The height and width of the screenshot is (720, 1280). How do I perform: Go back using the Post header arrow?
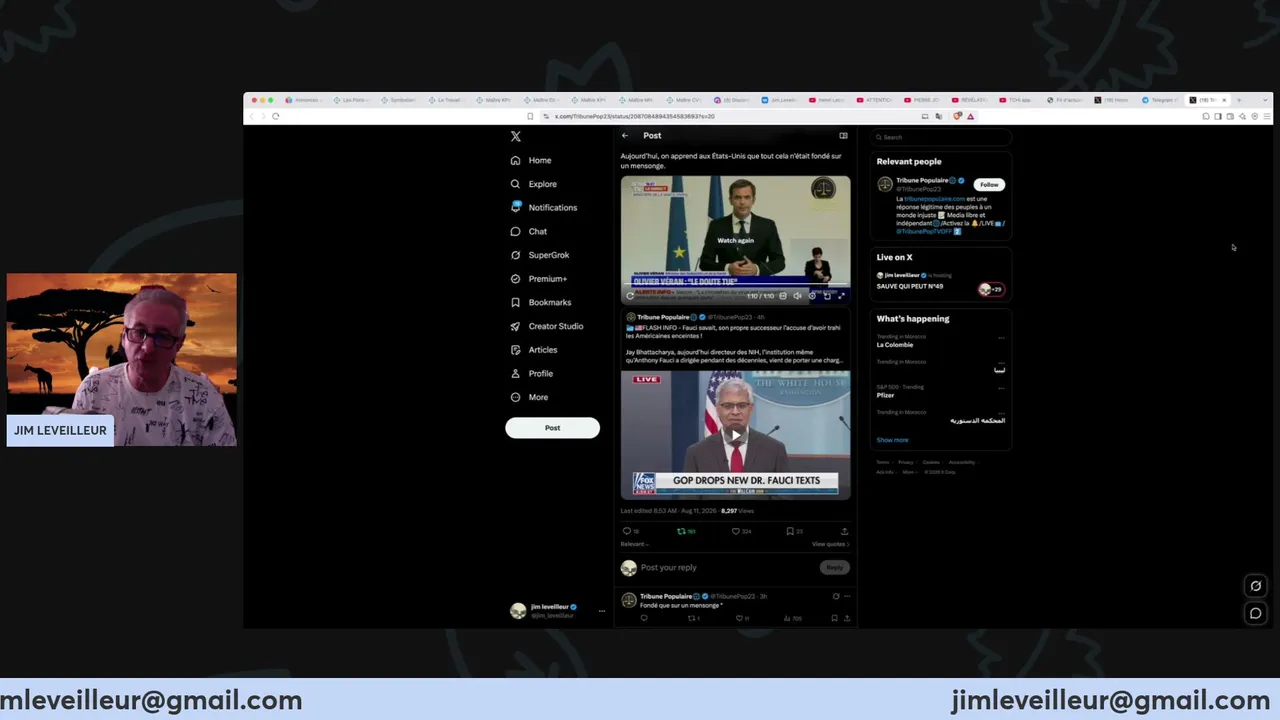tap(625, 136)
